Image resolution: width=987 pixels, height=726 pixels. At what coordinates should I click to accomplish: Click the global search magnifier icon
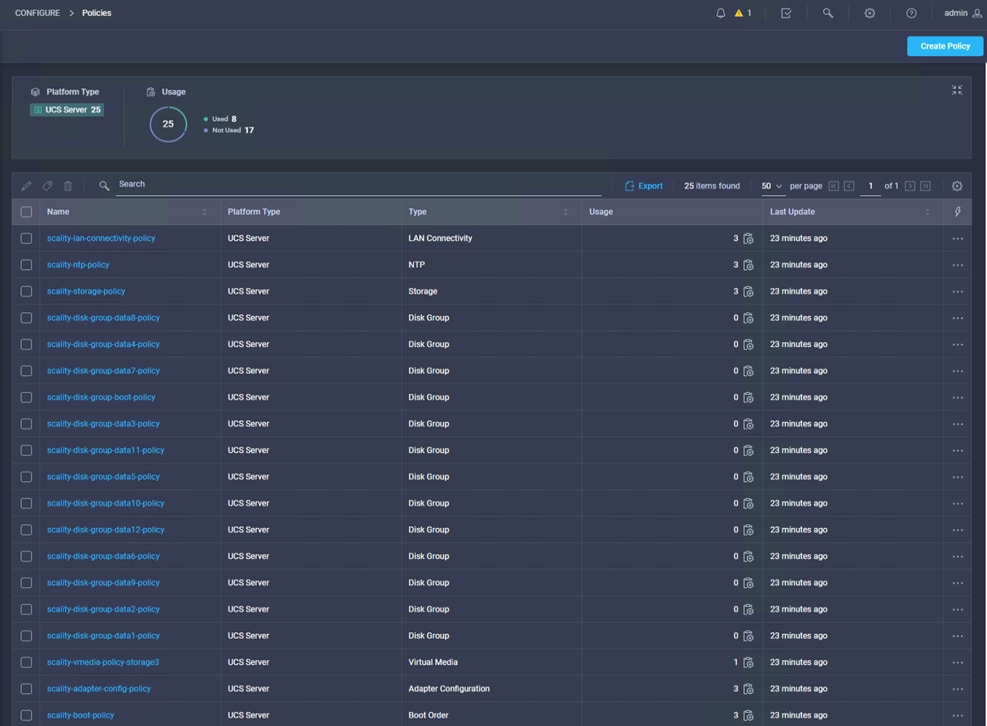pyautogui.click(x=828, y=13)
